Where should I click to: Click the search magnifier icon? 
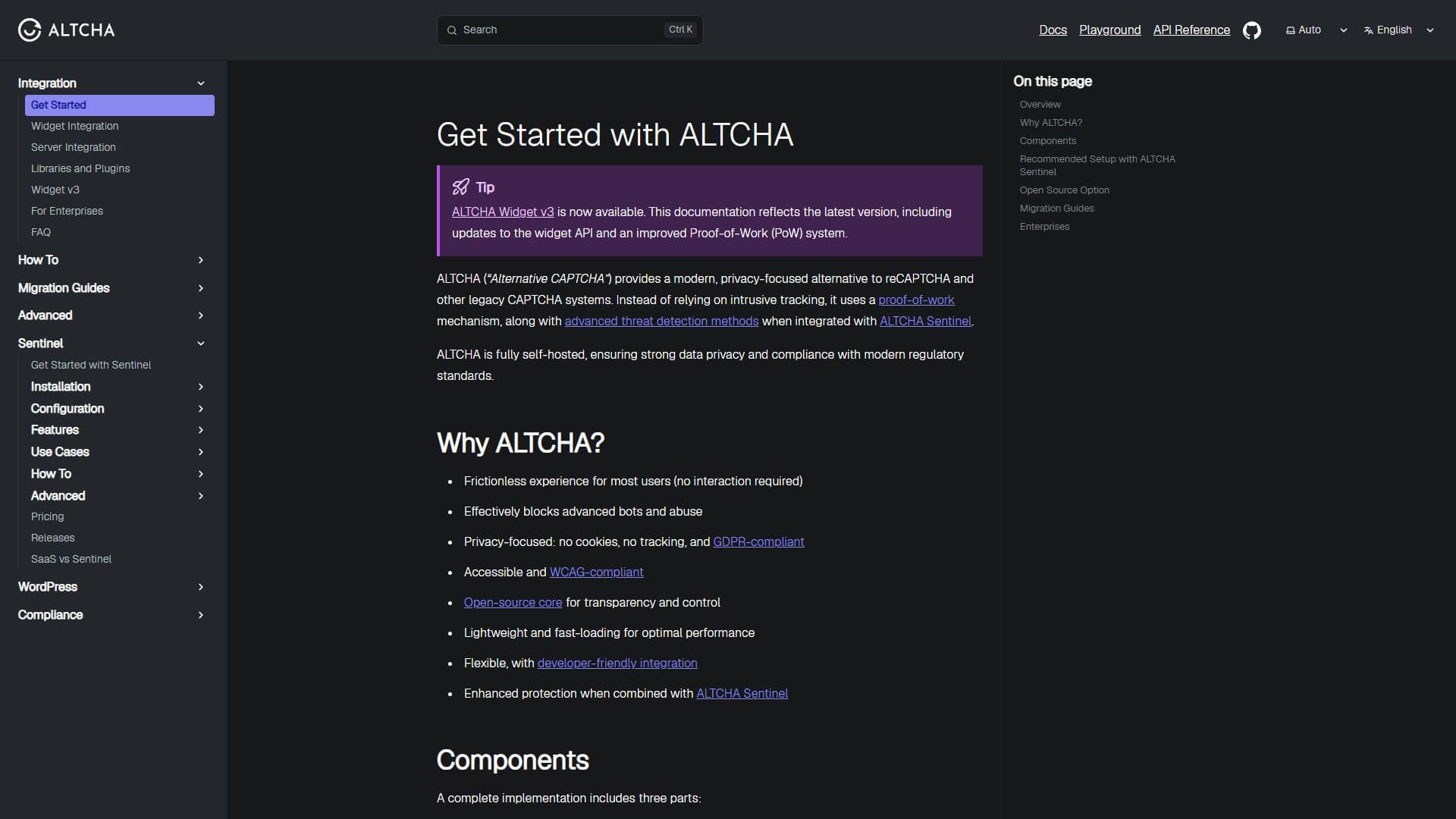452,30
